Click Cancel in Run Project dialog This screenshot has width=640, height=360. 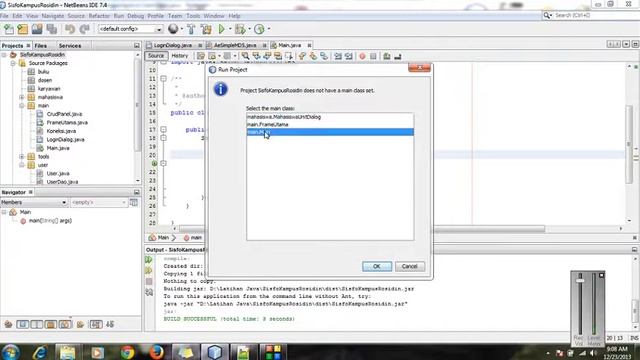(409, 267)
